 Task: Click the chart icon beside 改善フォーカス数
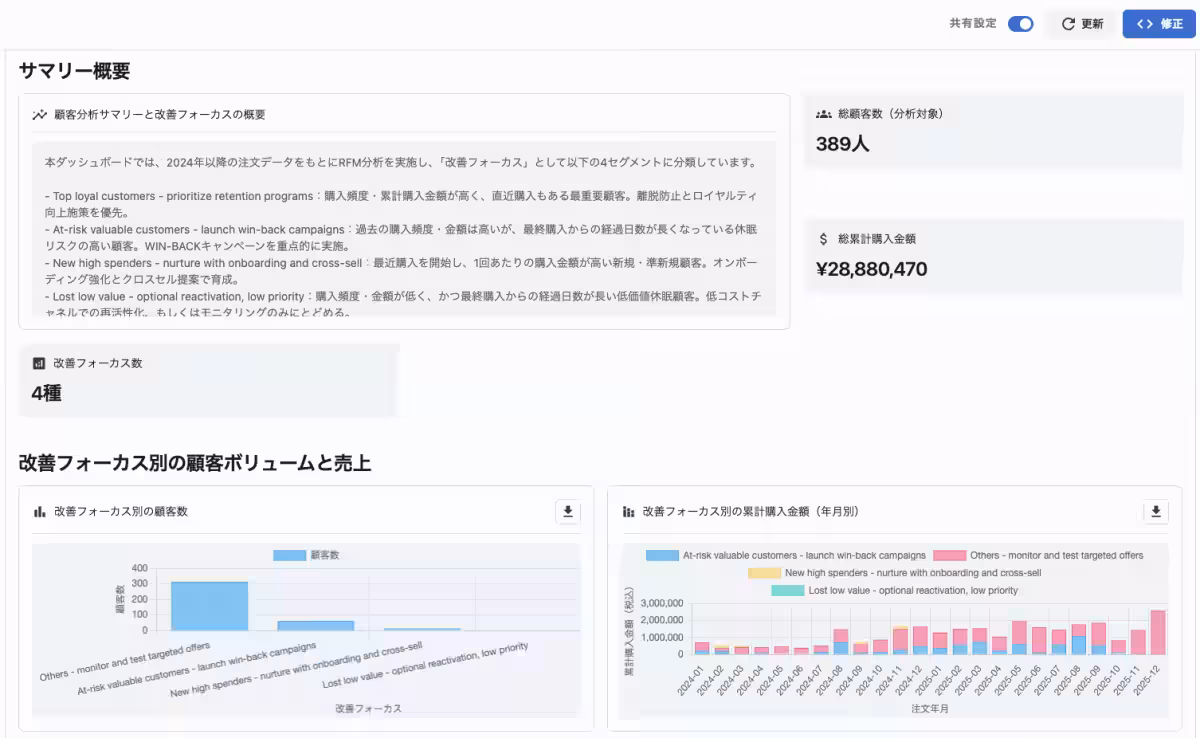[39, 363]
